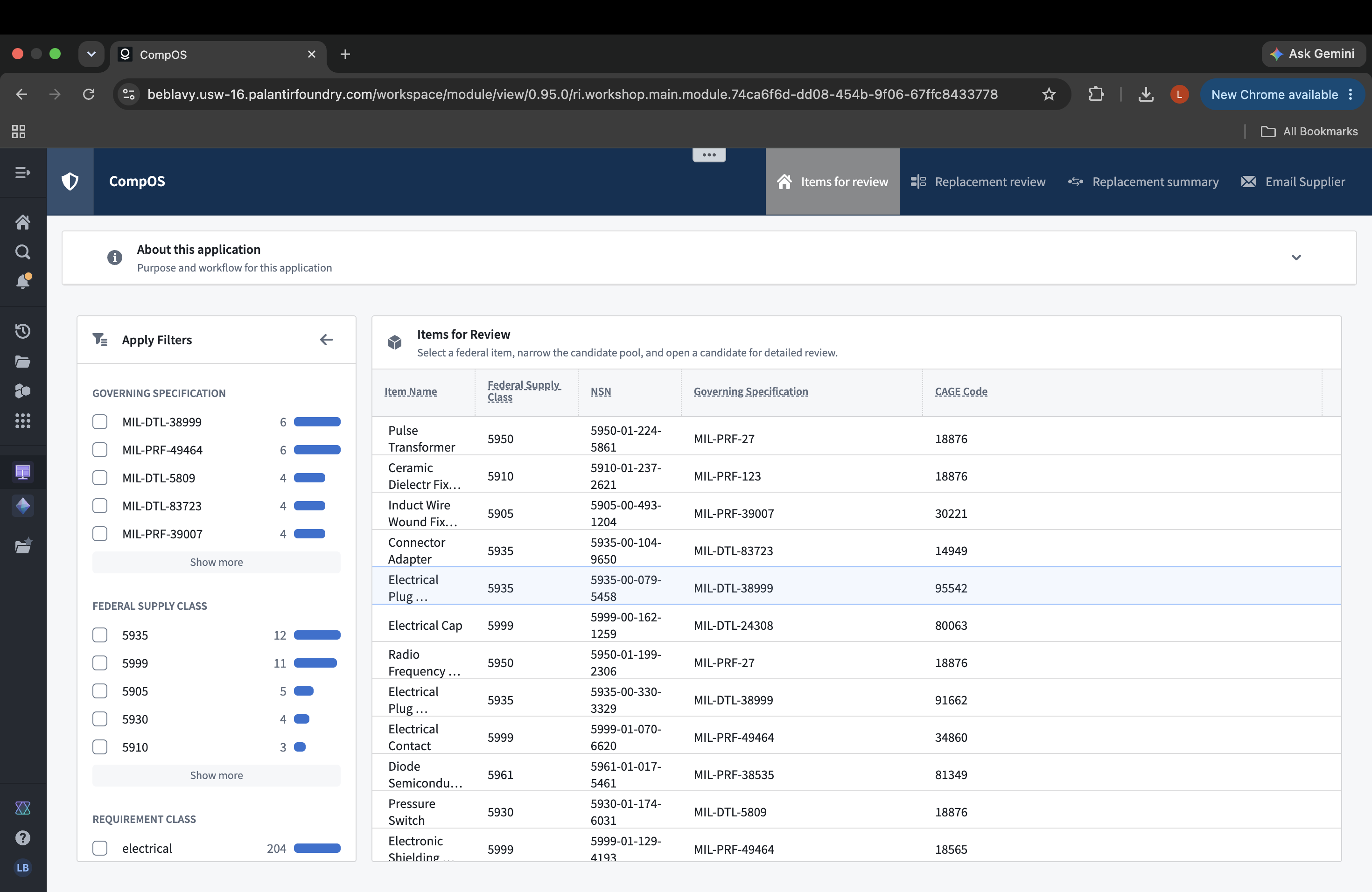Expand the left sidebar menu icon
The image size is (1372, 892).
(22, 172)
